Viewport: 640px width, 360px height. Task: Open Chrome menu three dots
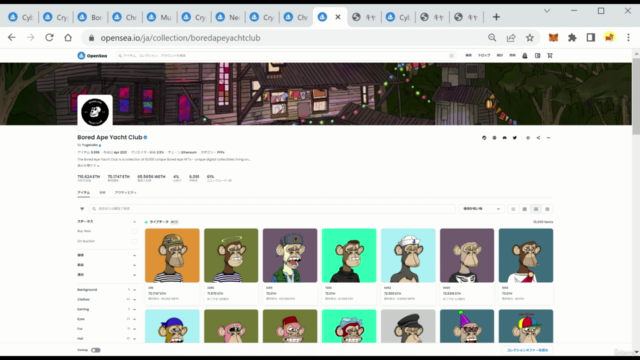[x=629, y=38]
